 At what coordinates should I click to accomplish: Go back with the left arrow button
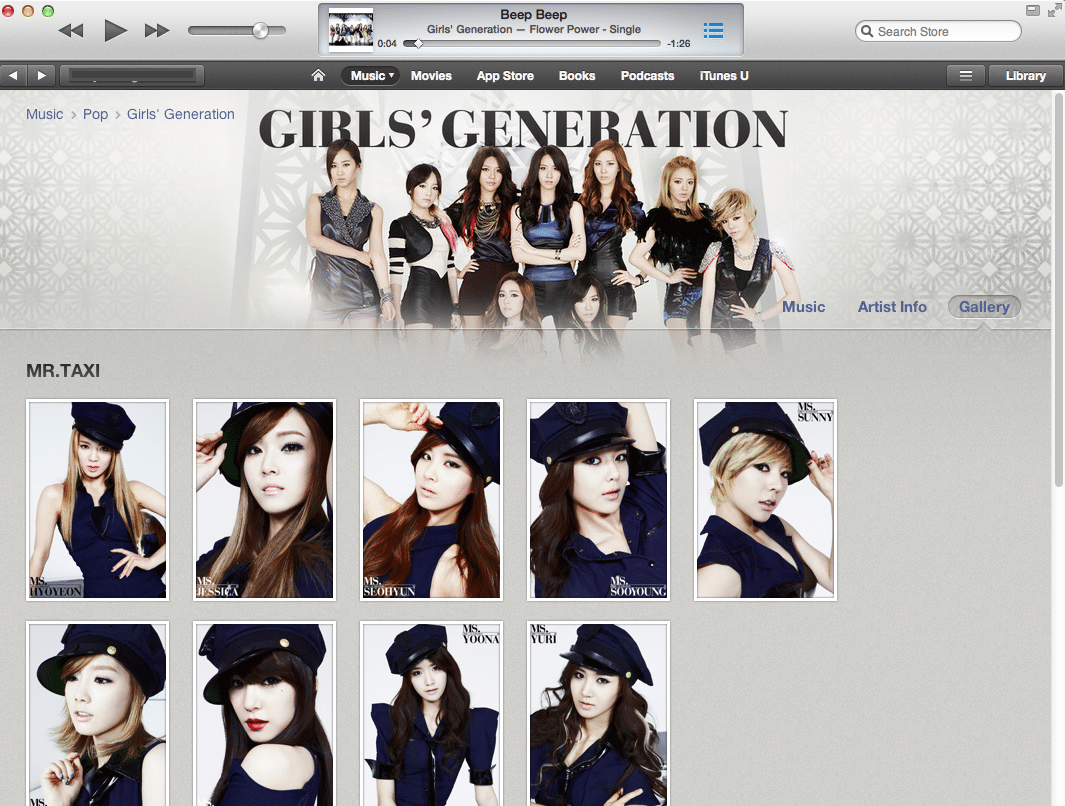point(14,75)
